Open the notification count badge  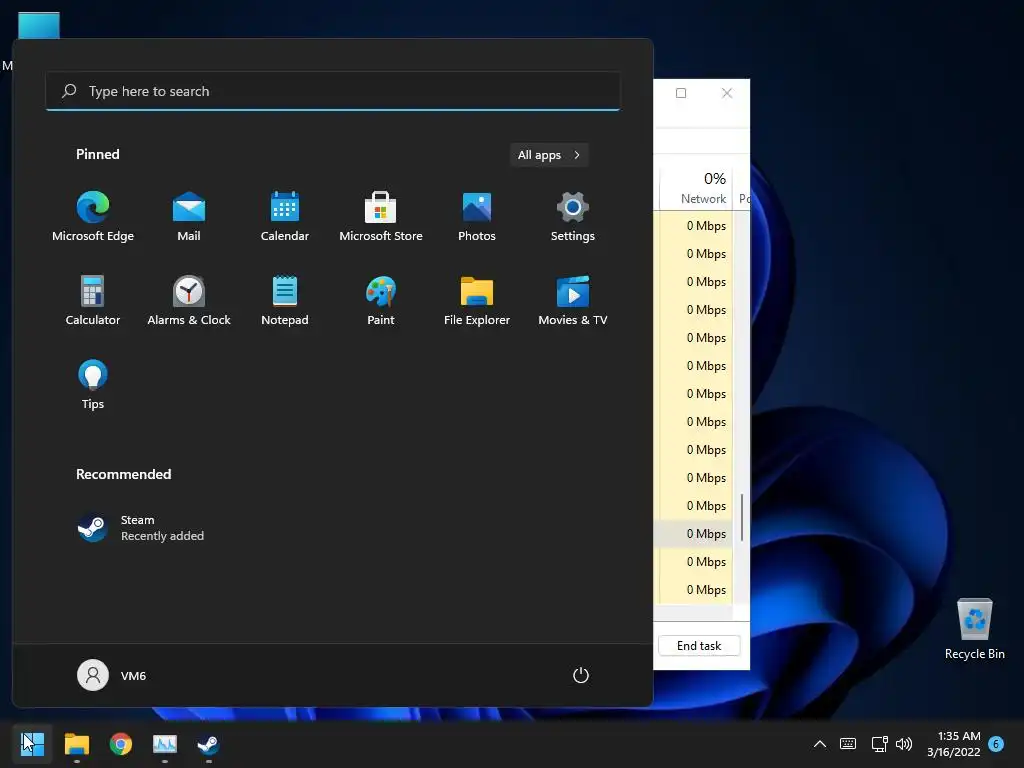pyautogui.click(x=996, y=744)
